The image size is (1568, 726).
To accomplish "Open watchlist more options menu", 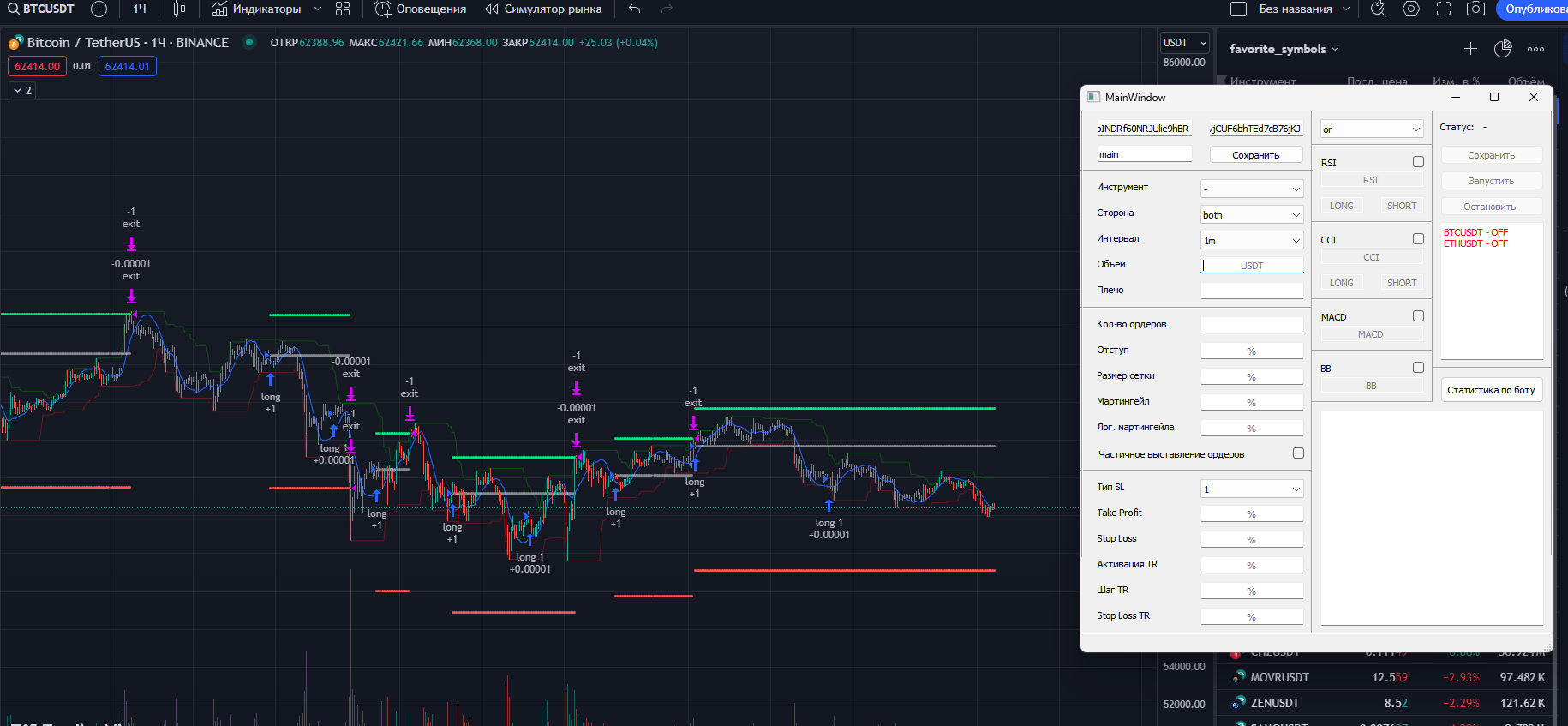I will click(1535, 49).
